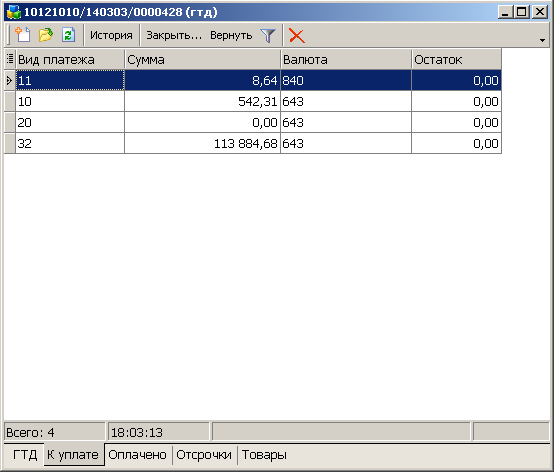Click the Закрыть... toolbar button
The height and width of the screenshot is (472, 554).
[174, 35]
